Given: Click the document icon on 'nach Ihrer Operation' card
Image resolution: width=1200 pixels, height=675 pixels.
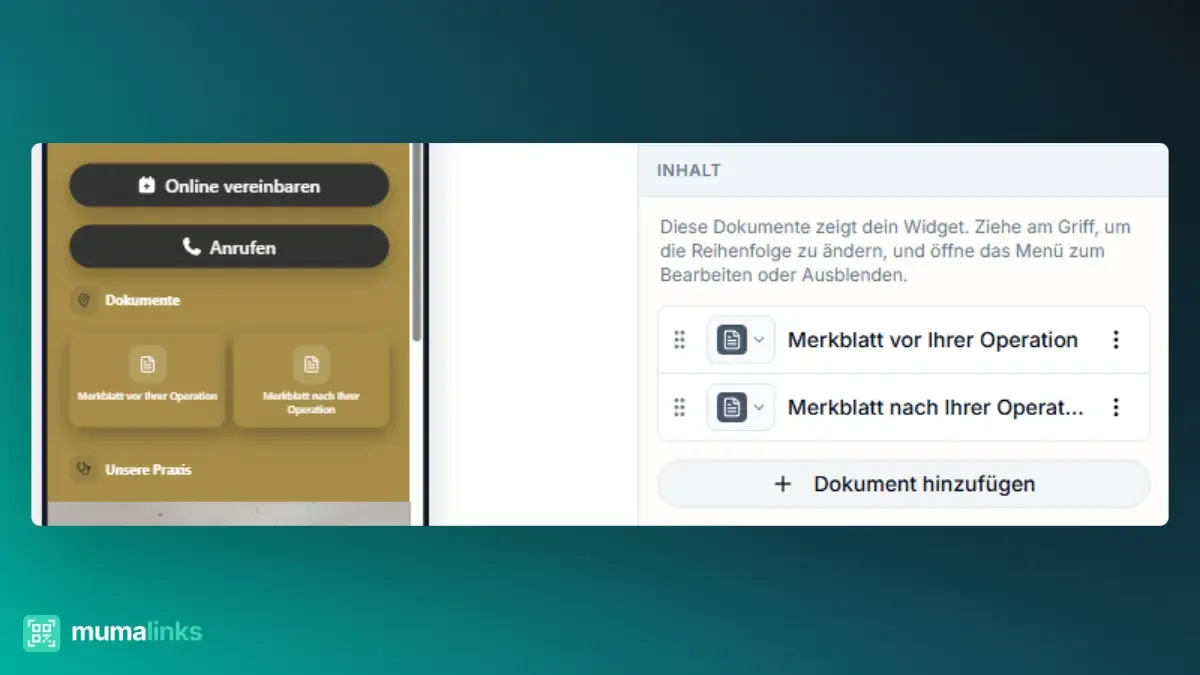Looking at the screenshot, I should pyautogui.click(x=311, y=365).
